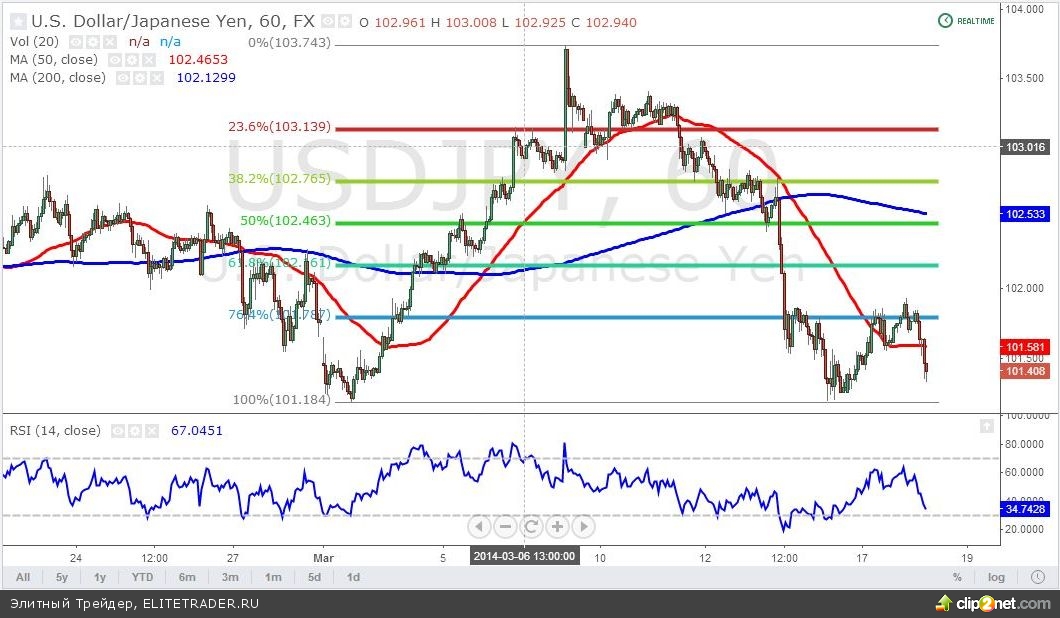Remove the Vol (20) indicator

(x=110, y=42)
